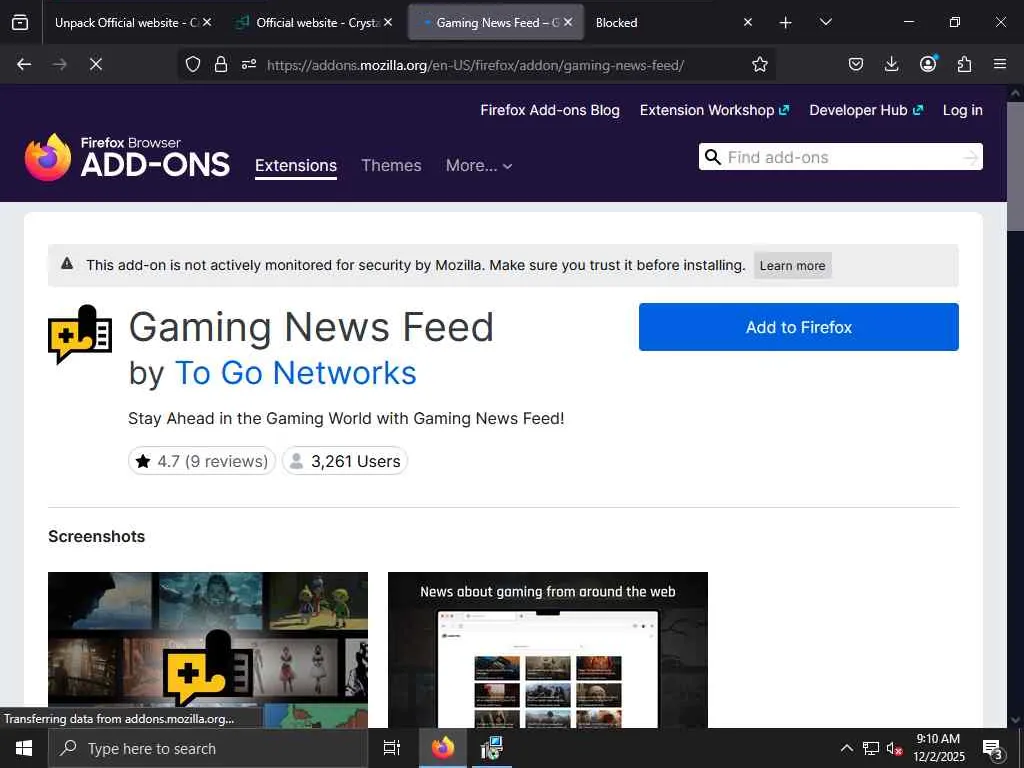This screenshot has width=1024, height=768.
Task: Show site security padlock info
Action: point(221,64)
